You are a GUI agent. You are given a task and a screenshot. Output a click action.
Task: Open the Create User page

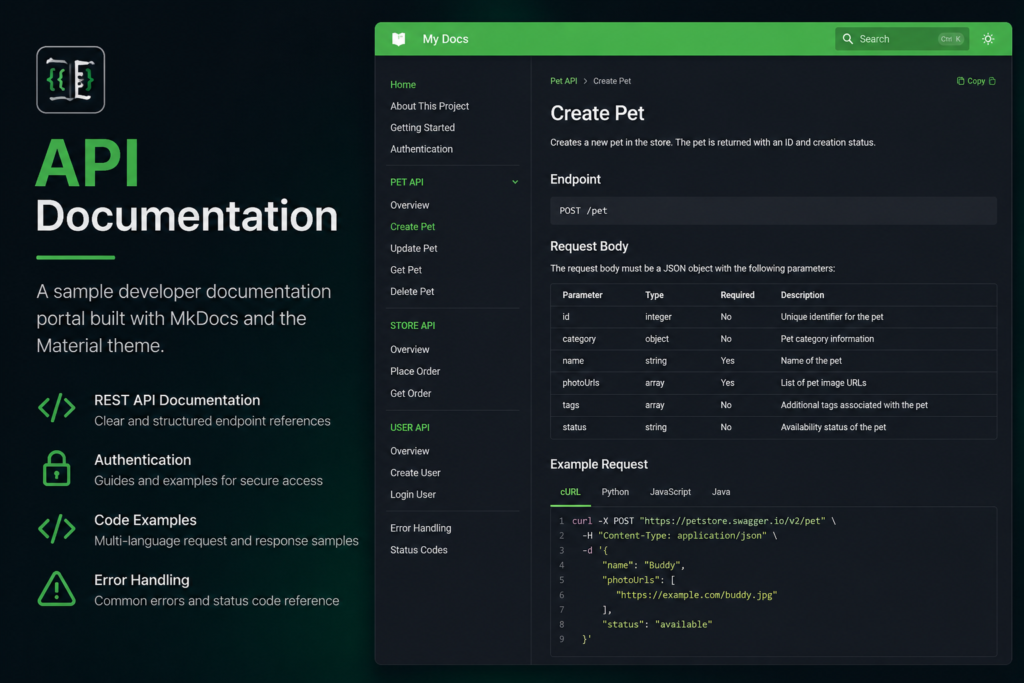click(415, 473)
